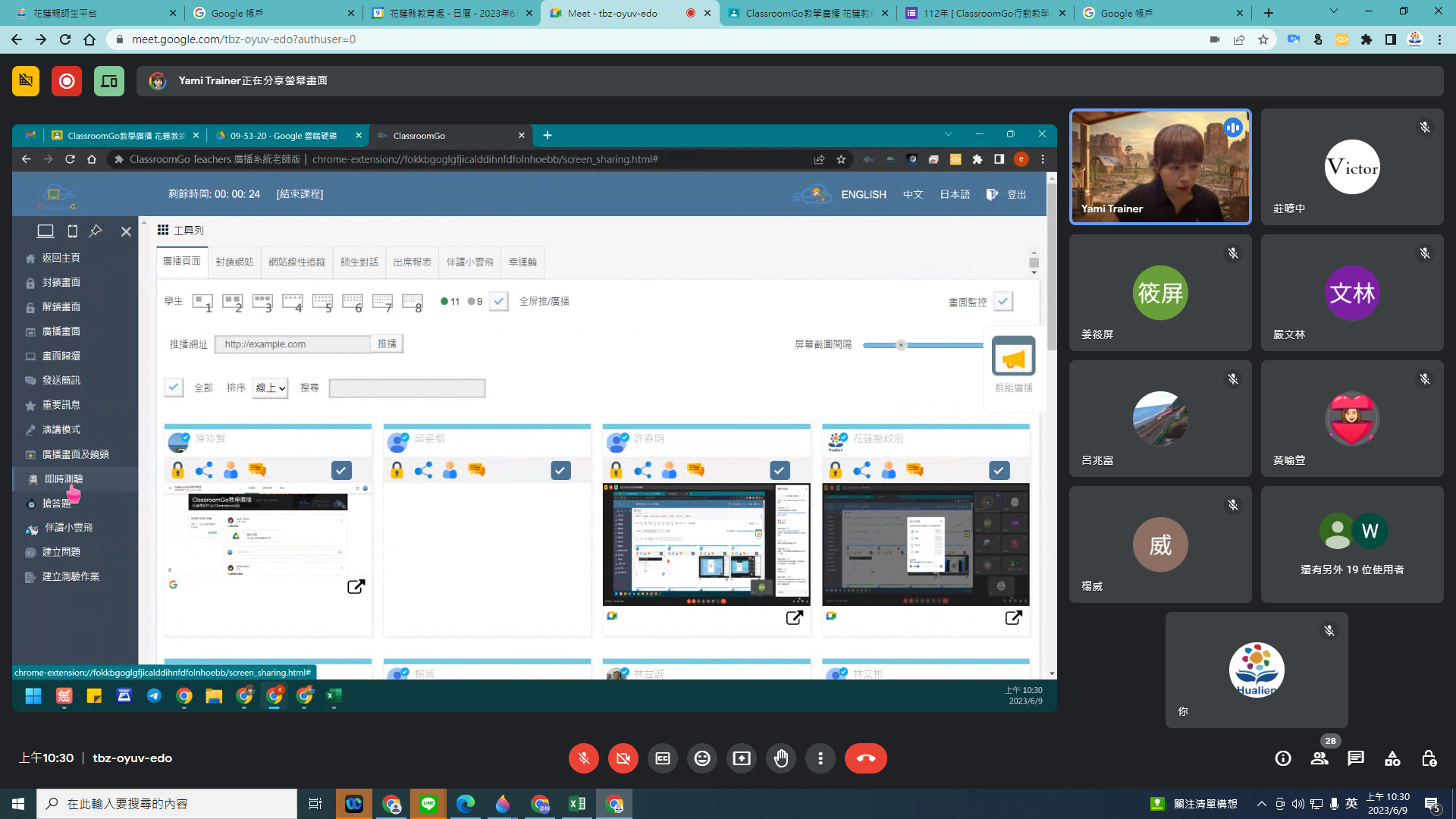The image size is (1456, 819).
Task: Click the Windows search box
Action: tap(167, 804)
